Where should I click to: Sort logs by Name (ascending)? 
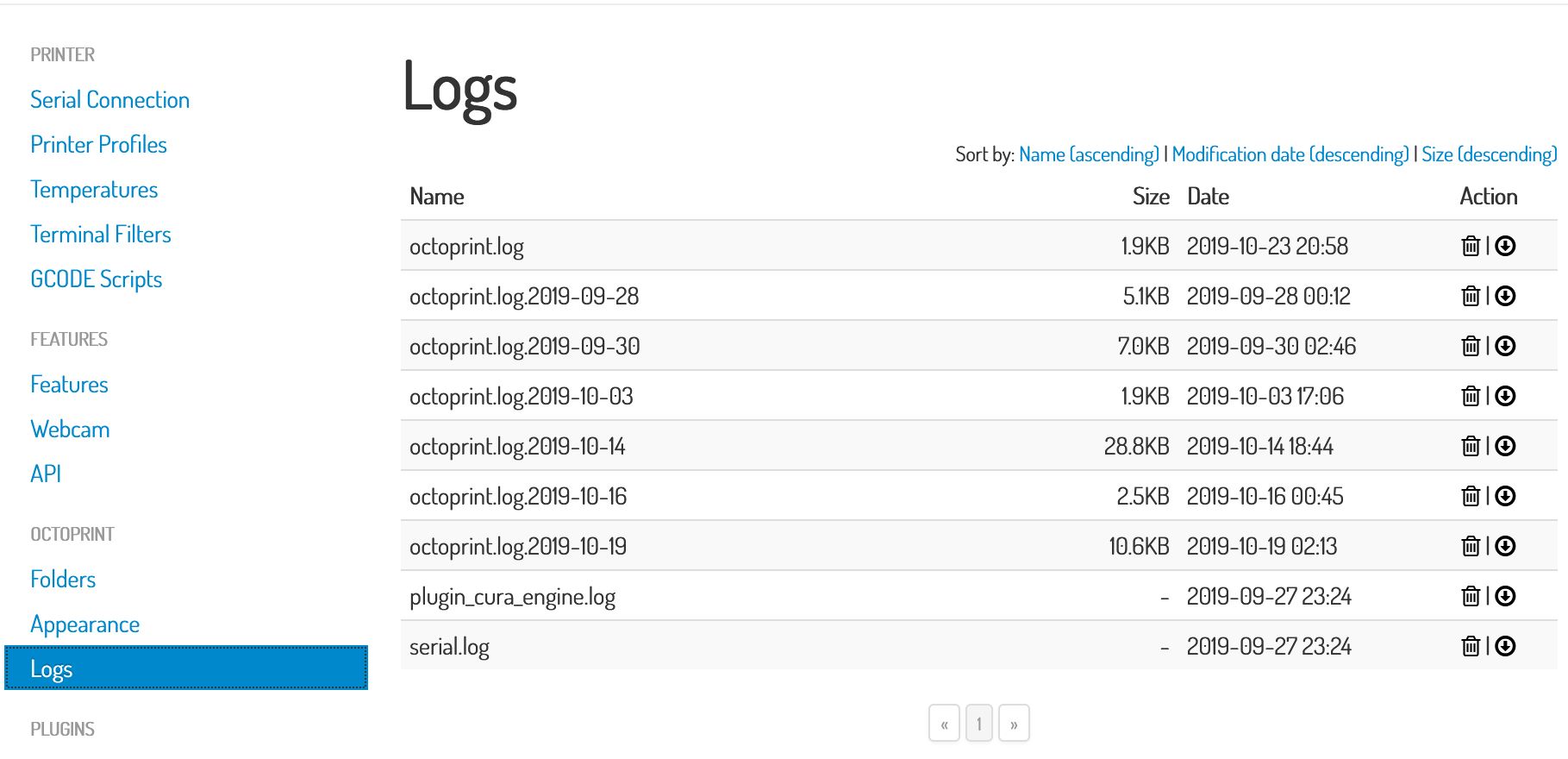(1089, 154)
